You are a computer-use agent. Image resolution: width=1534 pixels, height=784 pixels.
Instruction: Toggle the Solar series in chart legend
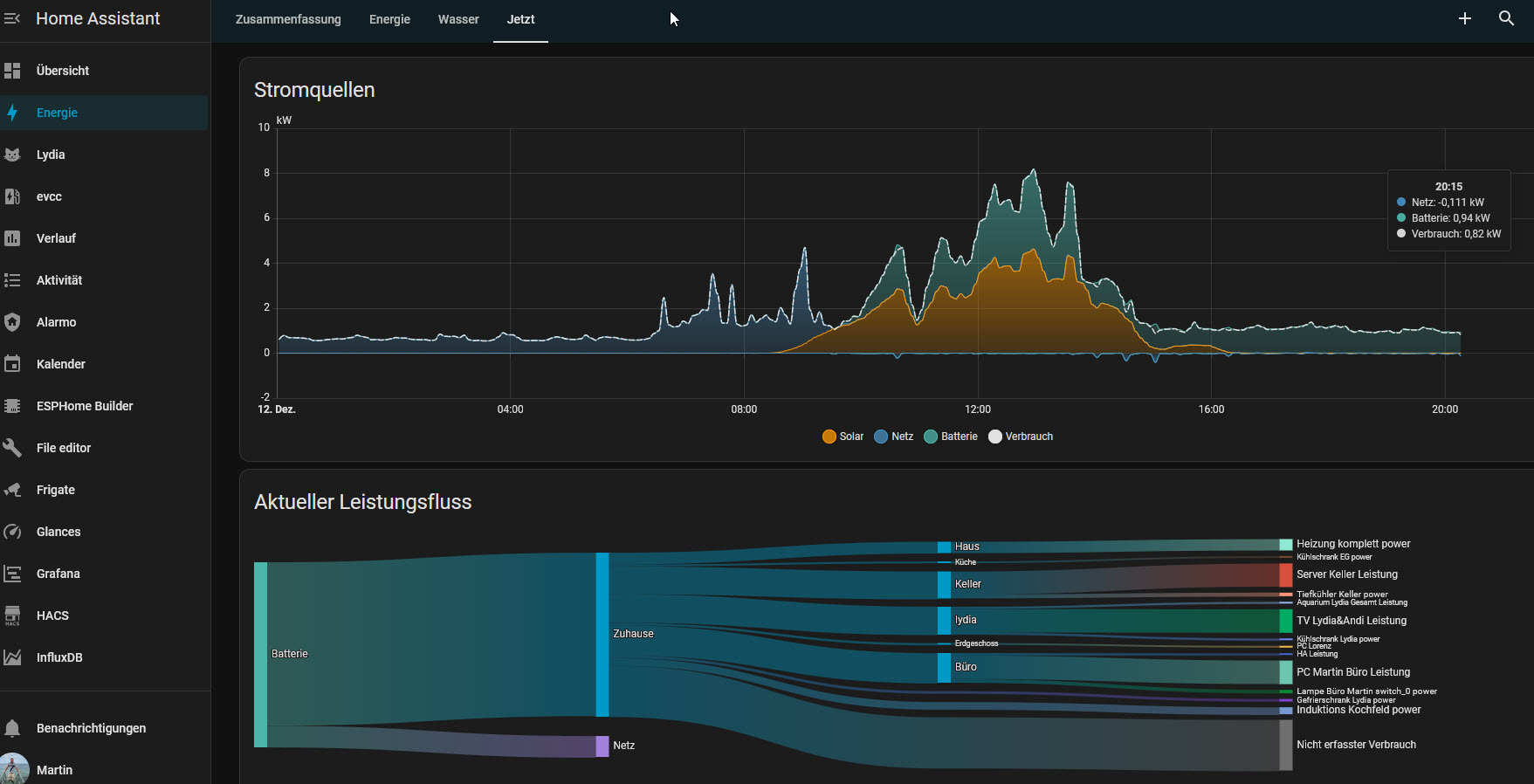point(843,437)
